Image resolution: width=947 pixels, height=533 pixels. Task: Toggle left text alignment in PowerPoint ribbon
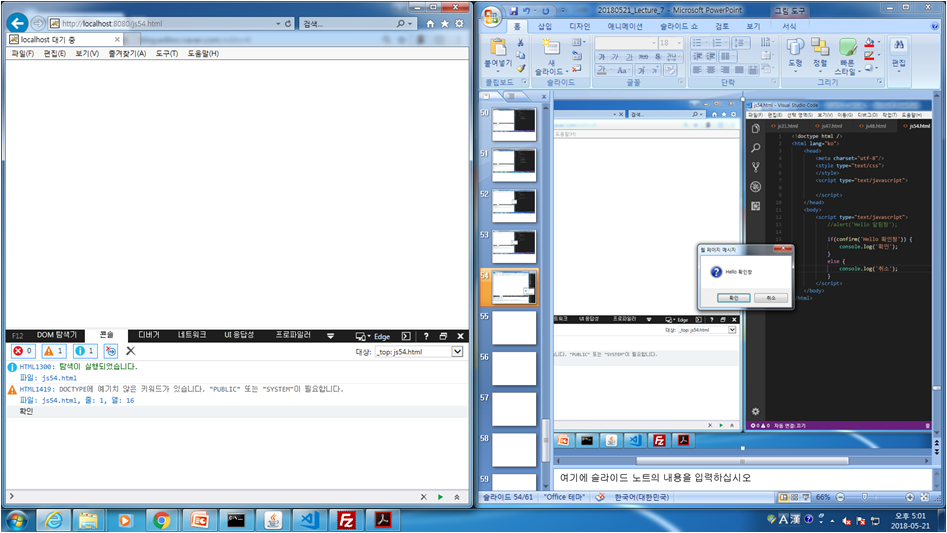pyautogui.click(x=697, y=70)
